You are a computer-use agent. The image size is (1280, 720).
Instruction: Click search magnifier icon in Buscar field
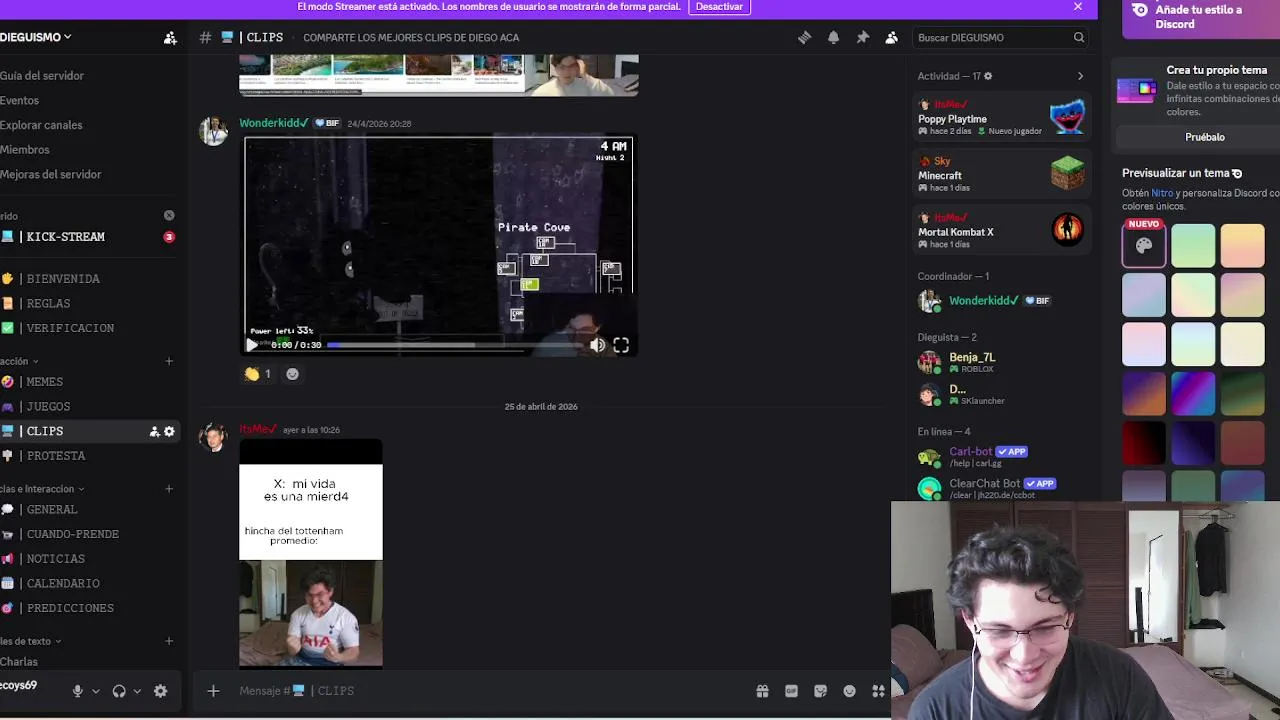point(1079,37)
